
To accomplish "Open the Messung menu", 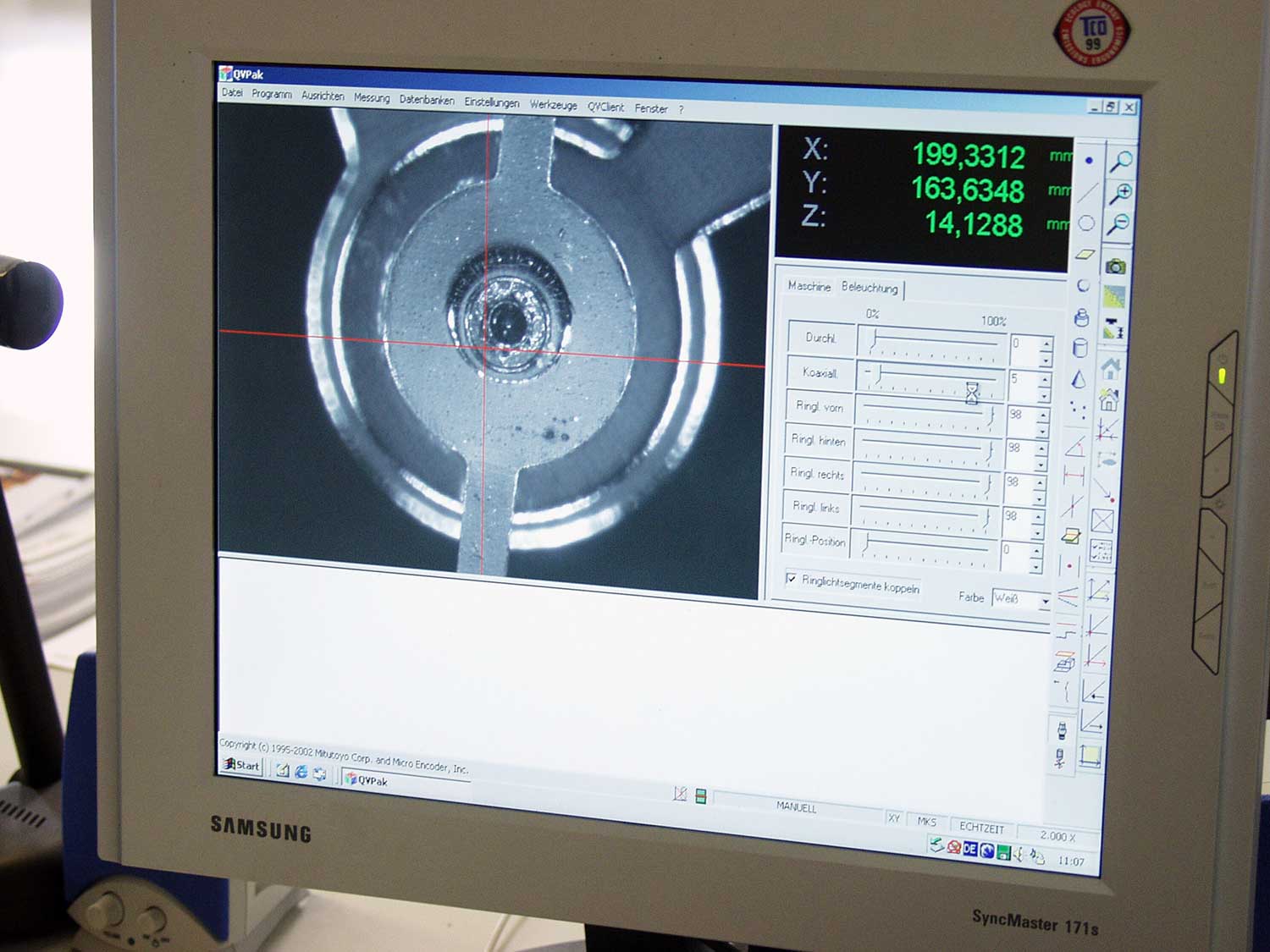I will click(x=372, y=98).
